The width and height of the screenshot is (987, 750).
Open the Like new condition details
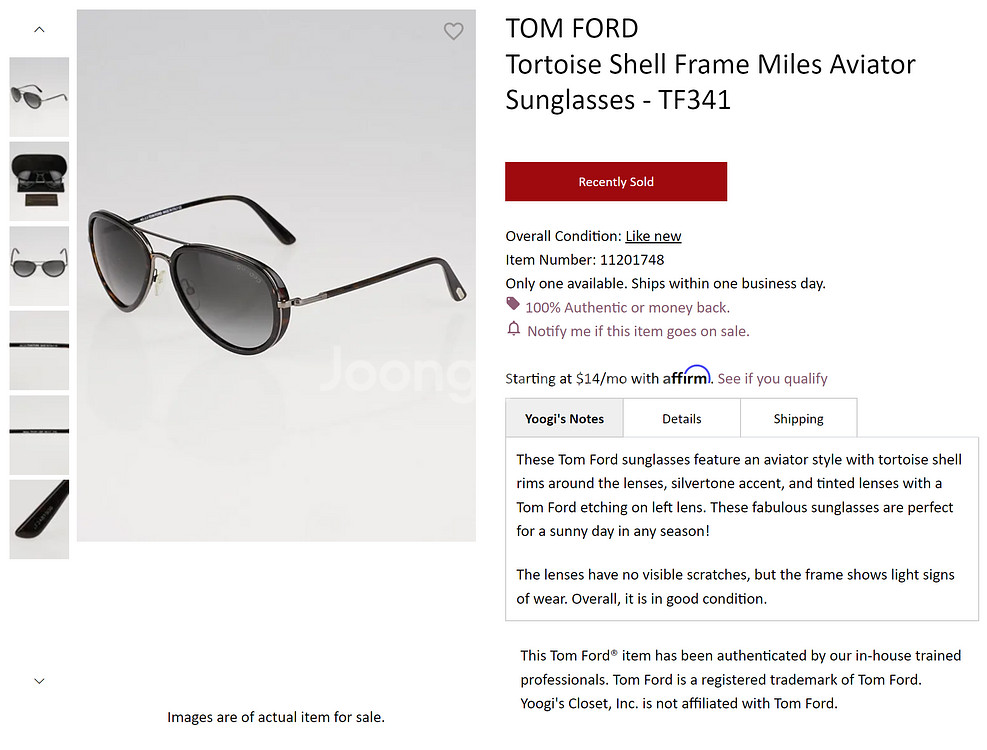click(653, 236)
